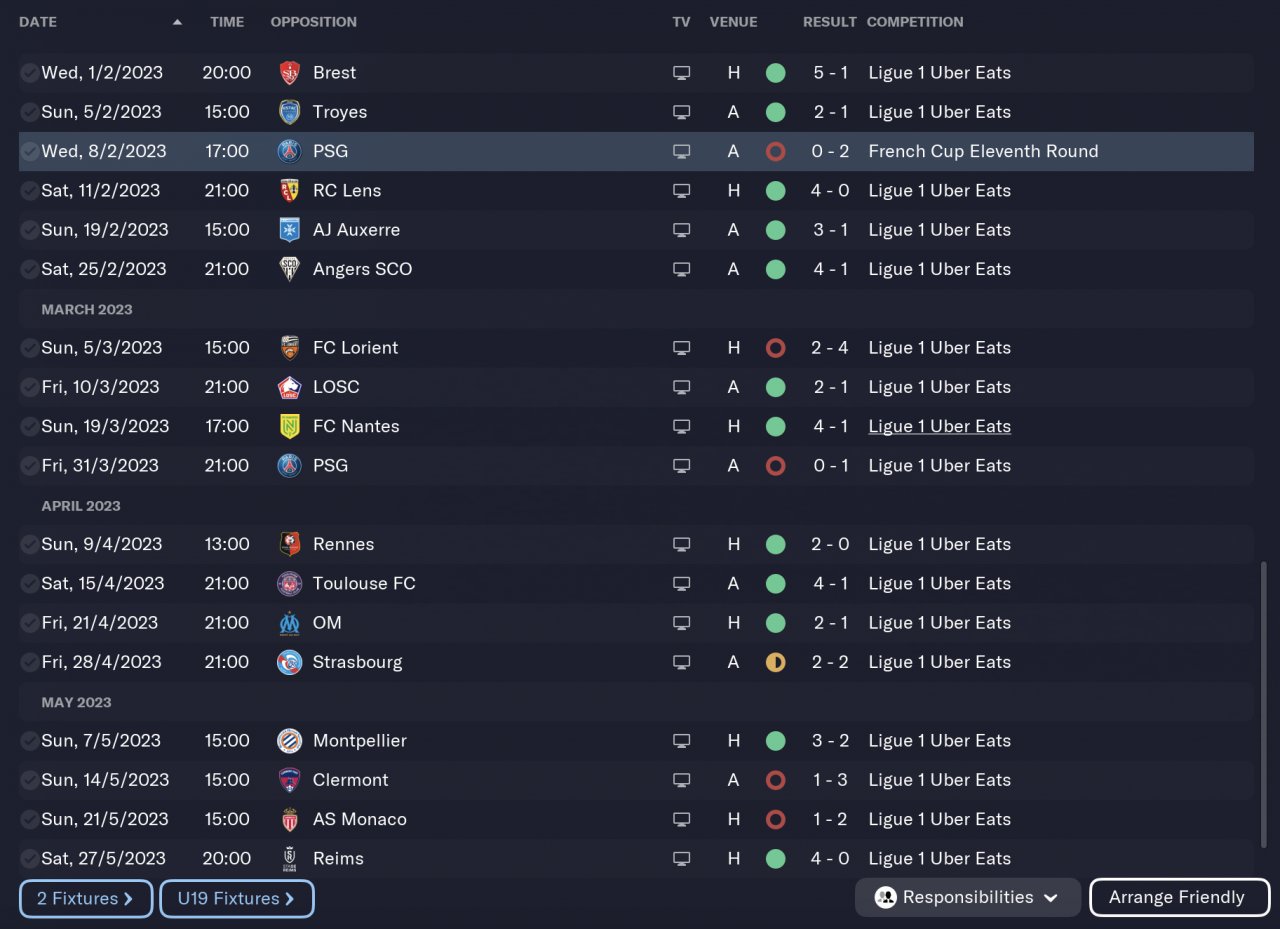Click the red loss indicator for Clermont
1280x929 pixels.
pyautogui.click(x=775, y=780)
